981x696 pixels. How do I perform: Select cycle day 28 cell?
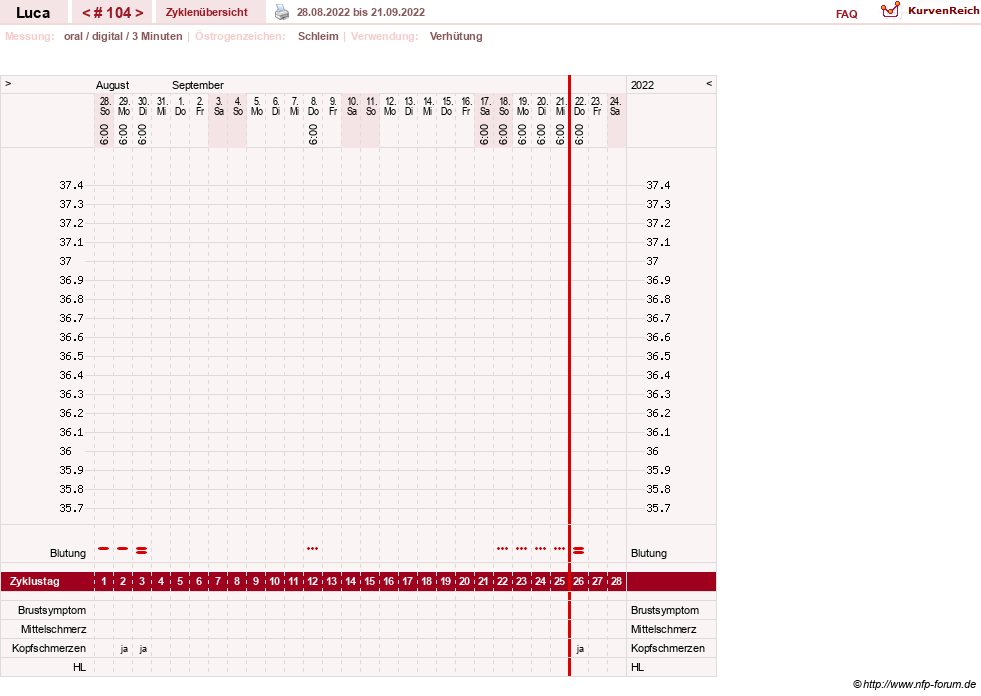[x=616, y=581]
